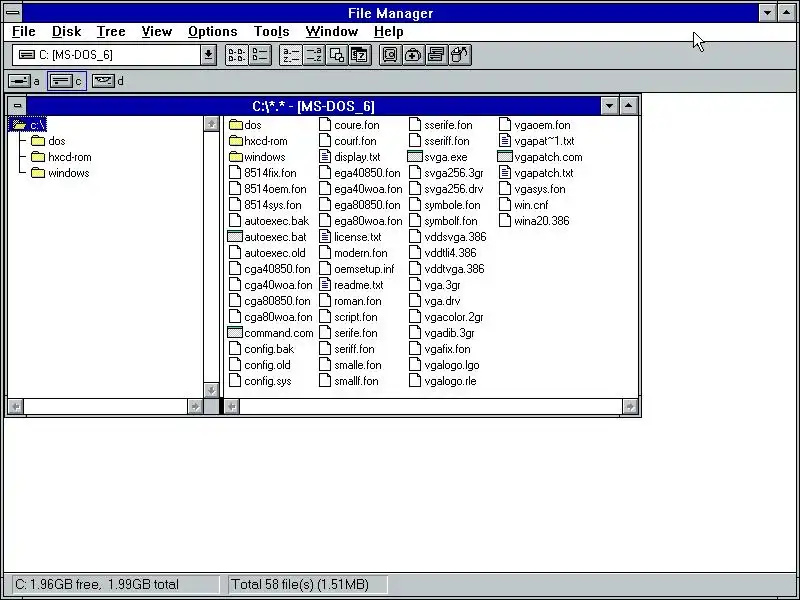The width and height of the screenshot is (800, 600).
Task: Sort files by type (.a-.z button)
Action: point(314,55)
